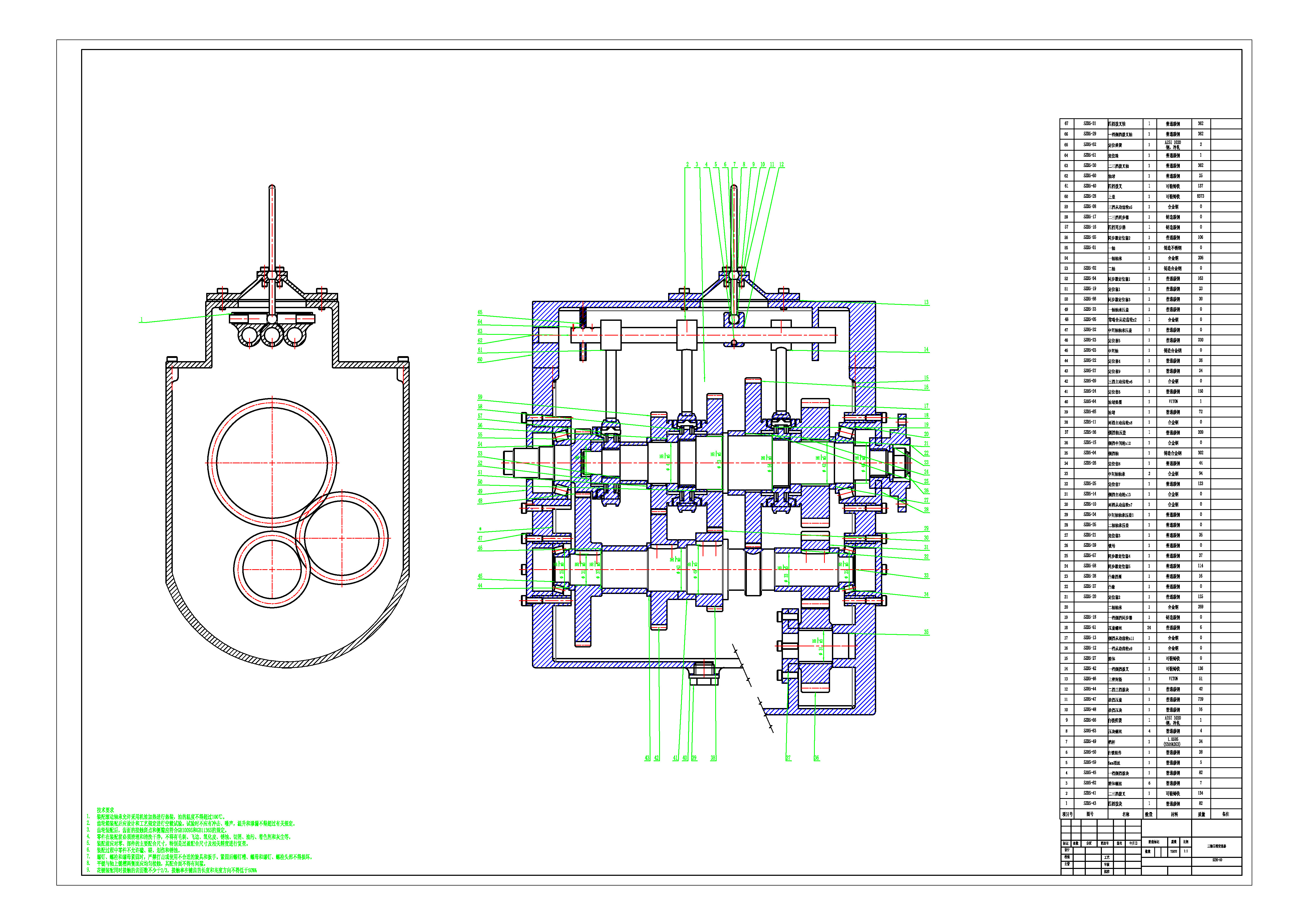Screen dimensions: 1307x924
Task: Click callout number 2 at top of section view
Action: [687, 165]
